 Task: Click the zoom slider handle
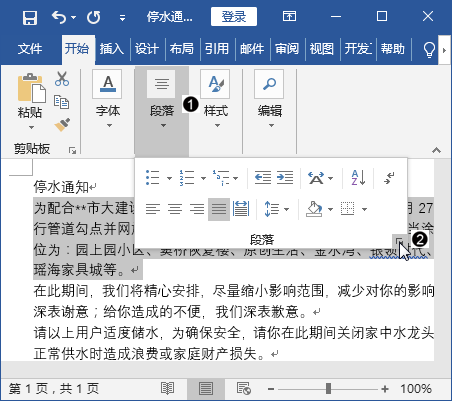[x=328, y=388]
